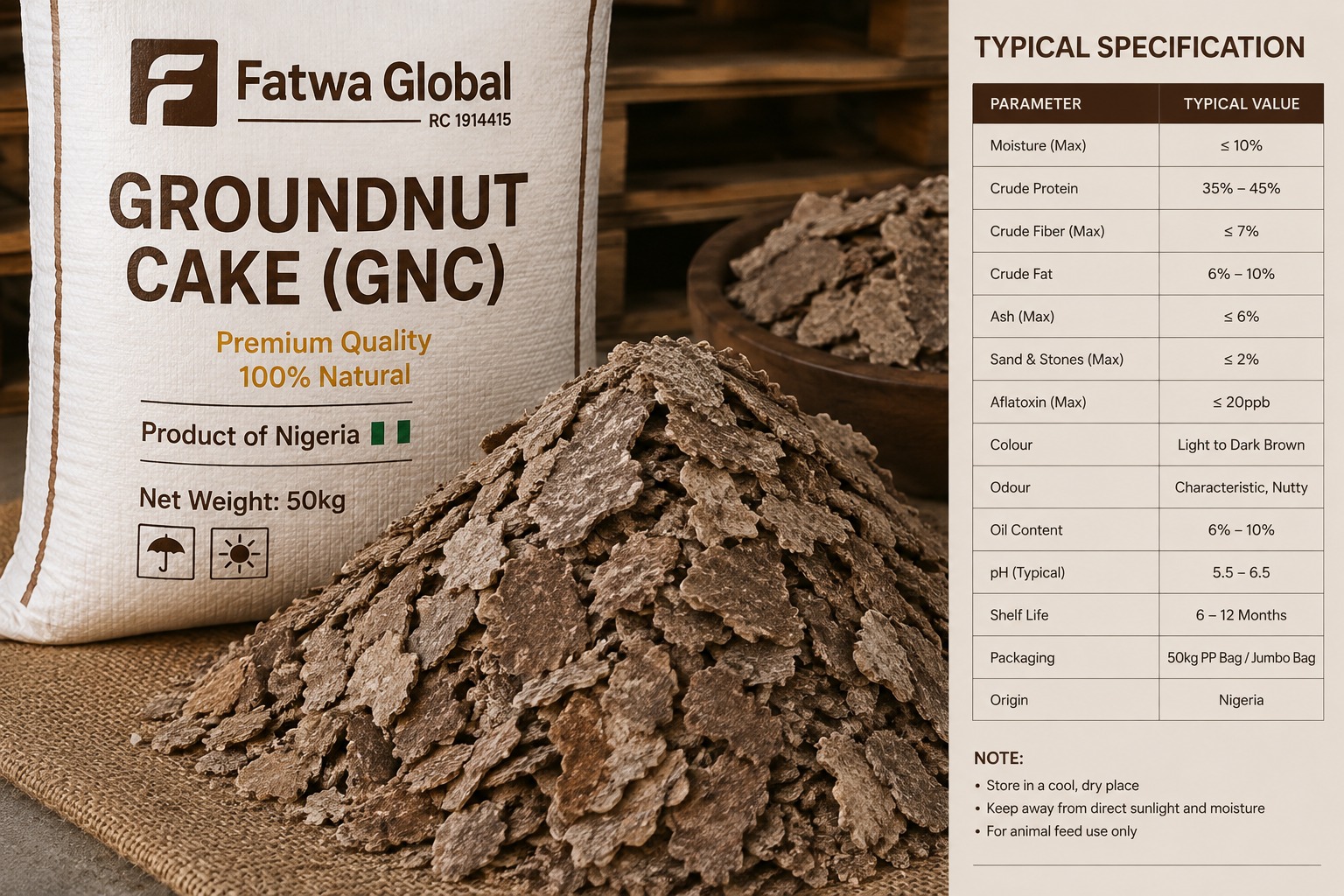Click the sun keep-from-sunlight icon on the bag

point(240,553)
